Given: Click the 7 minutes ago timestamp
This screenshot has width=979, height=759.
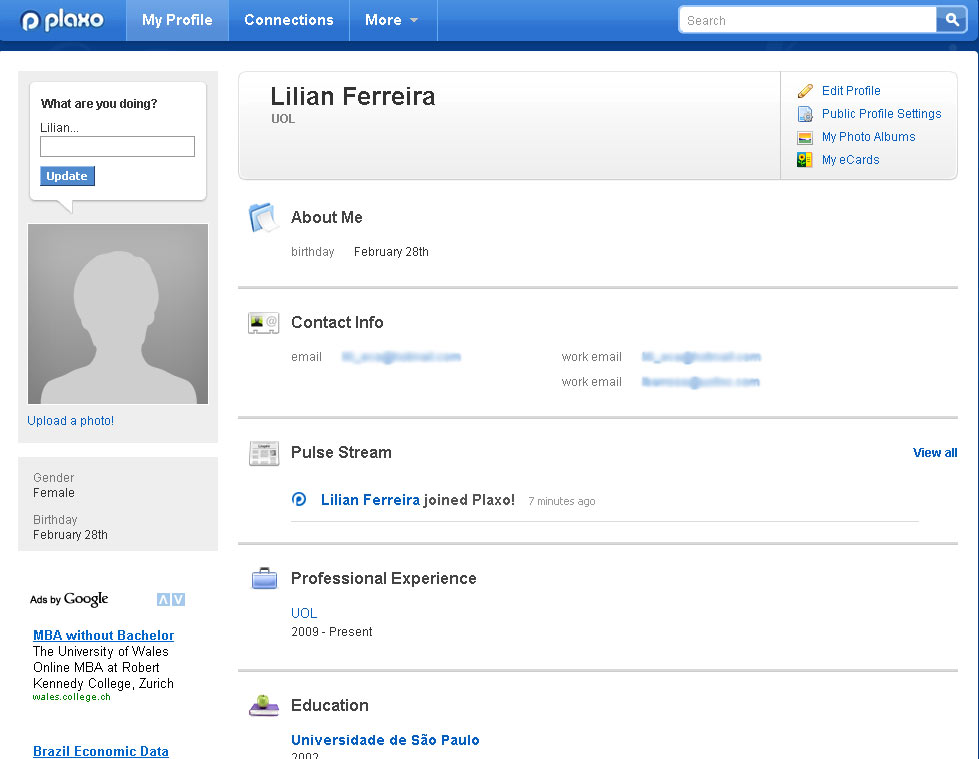Looking at the screenshot, I should pyautogui.click(x=562, y=501).
